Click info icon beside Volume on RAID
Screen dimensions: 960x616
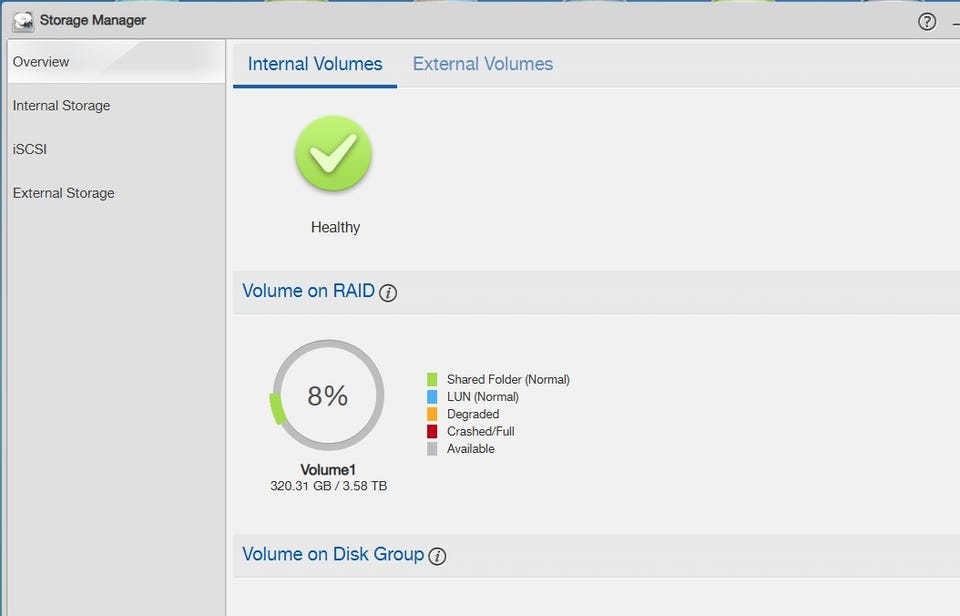388,293
